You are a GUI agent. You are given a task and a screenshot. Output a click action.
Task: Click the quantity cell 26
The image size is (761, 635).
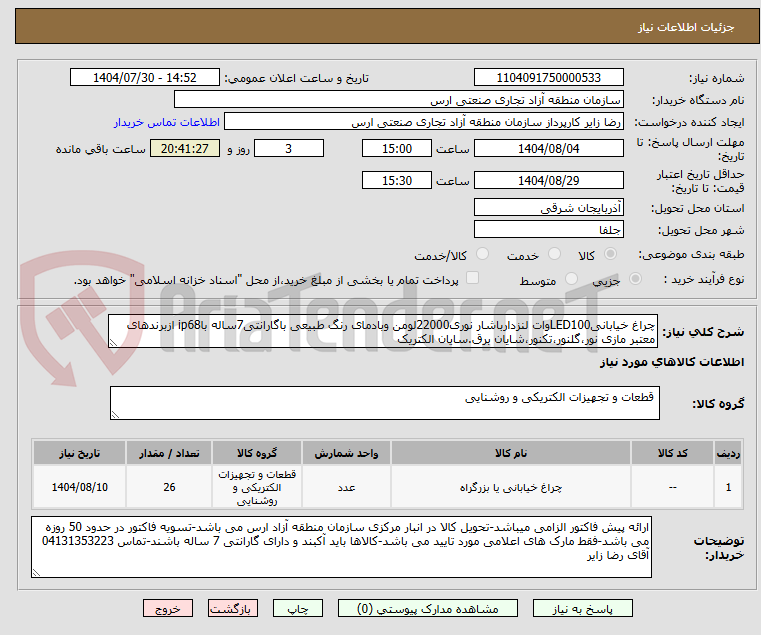coord(169,487)
